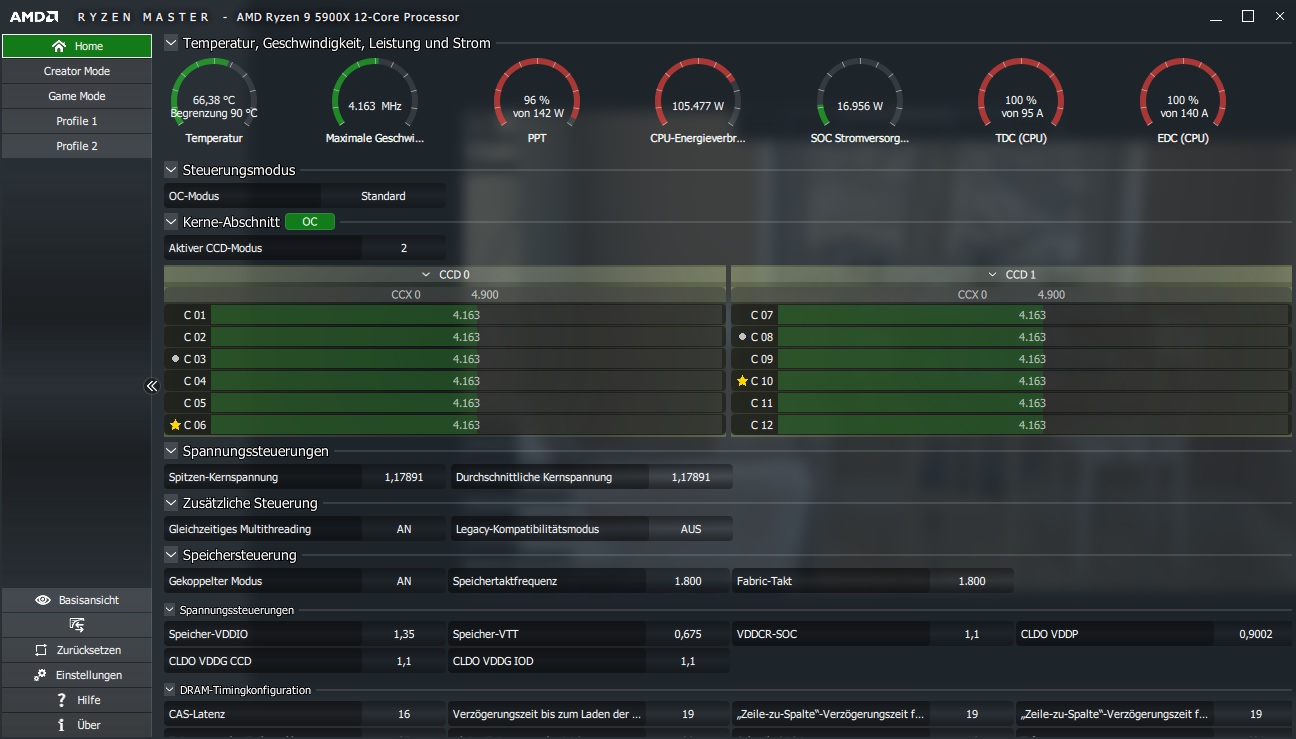Switch to Creator Mode profile
This screenshot has height=739, width=1296.
pos(77,71)
